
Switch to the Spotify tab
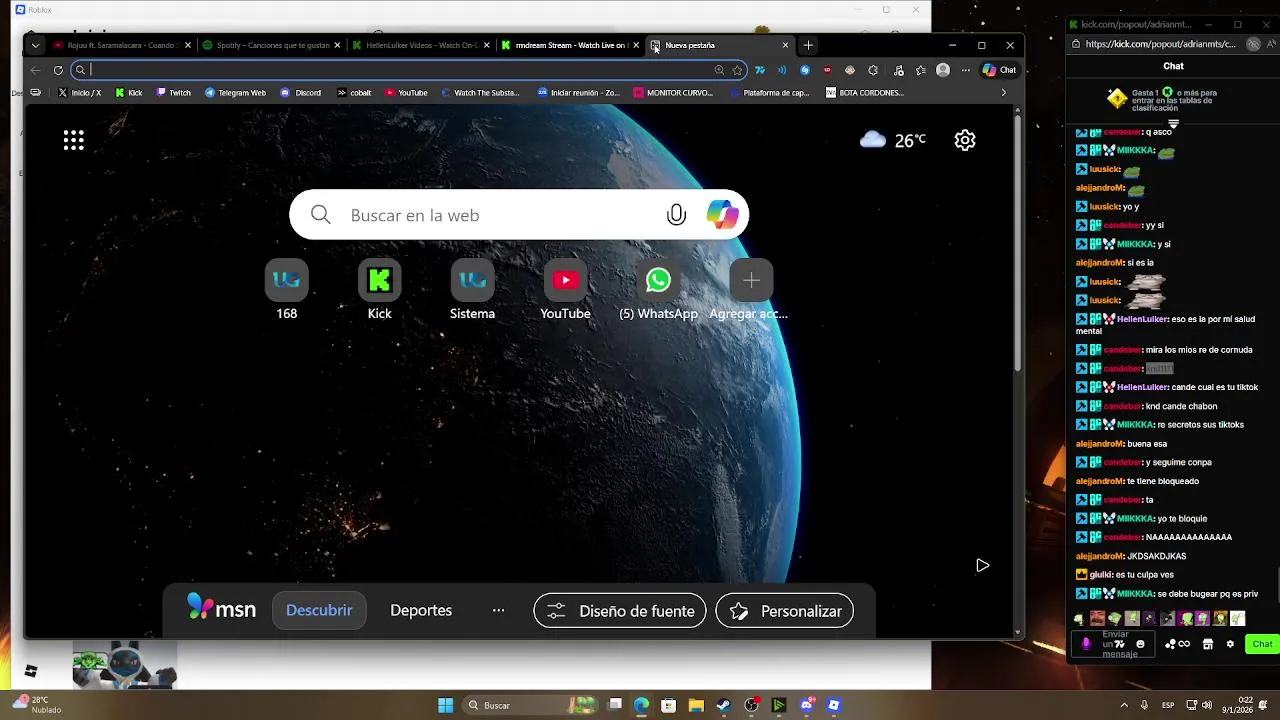click(x=270, y=45)
